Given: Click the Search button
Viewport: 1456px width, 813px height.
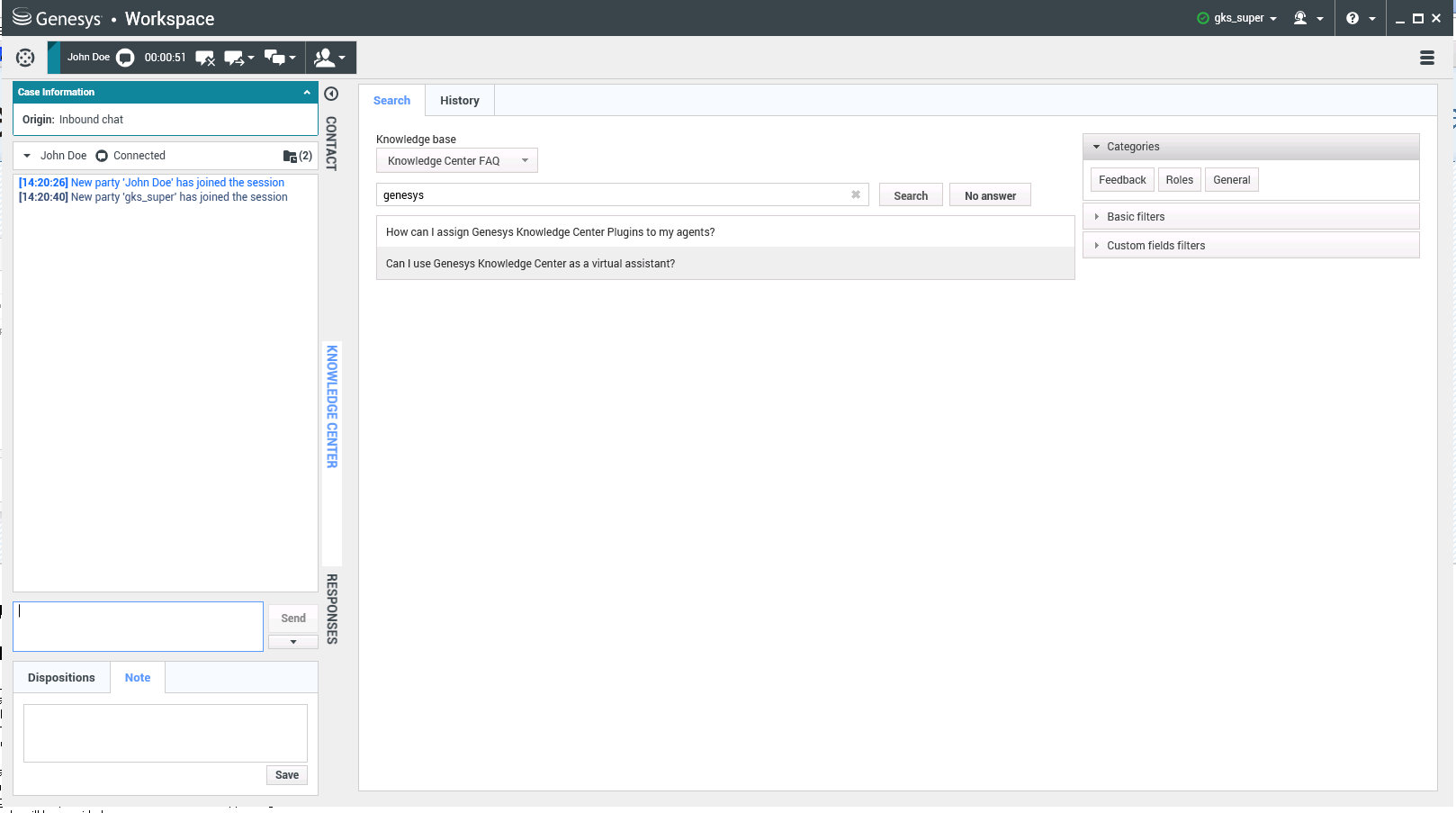Looking at the screenshot, I should [911, 195].
